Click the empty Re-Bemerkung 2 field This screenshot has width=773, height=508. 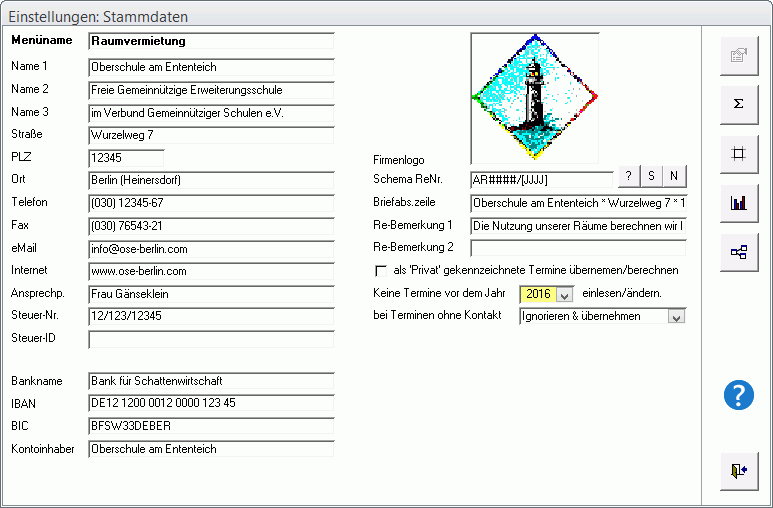coord(578,248)
